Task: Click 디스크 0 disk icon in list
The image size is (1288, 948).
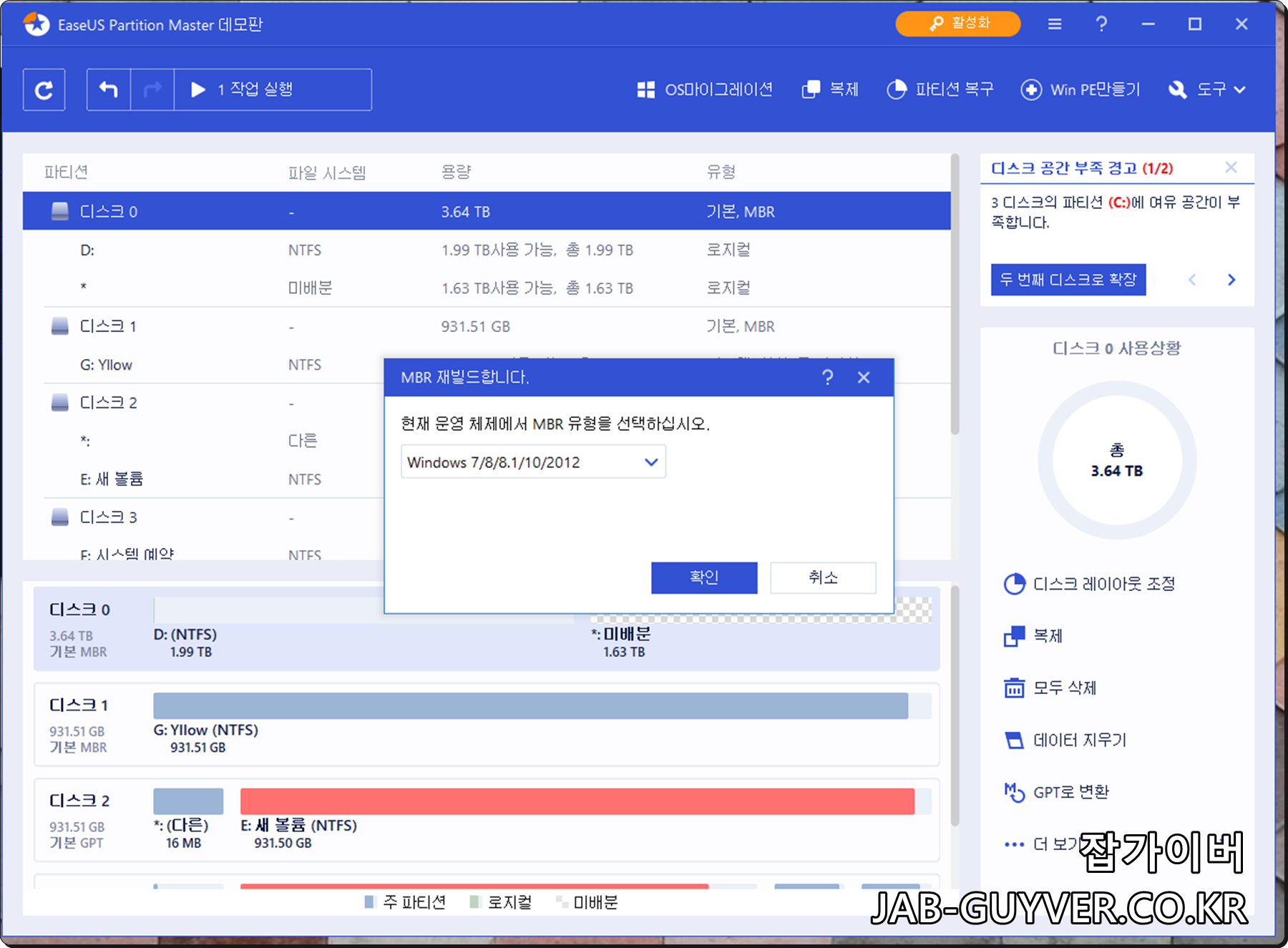Action: [x=60, y=211]
